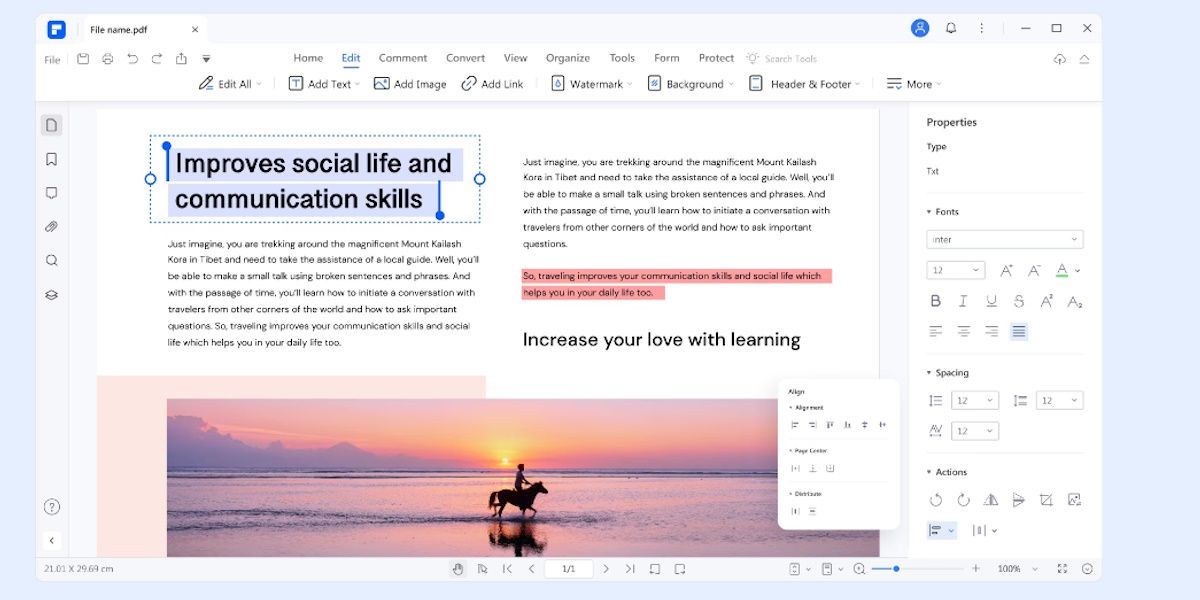This screenshot has height=600, width=1200.
Task: Click the crop icon in the Actions section
Action: click(1048, 500)
